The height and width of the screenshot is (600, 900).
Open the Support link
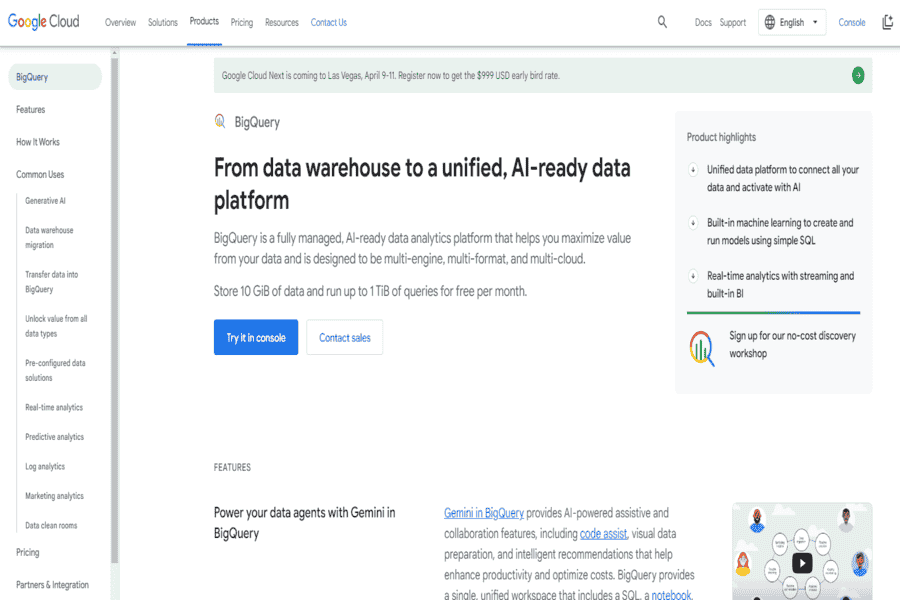pos(733,22)
